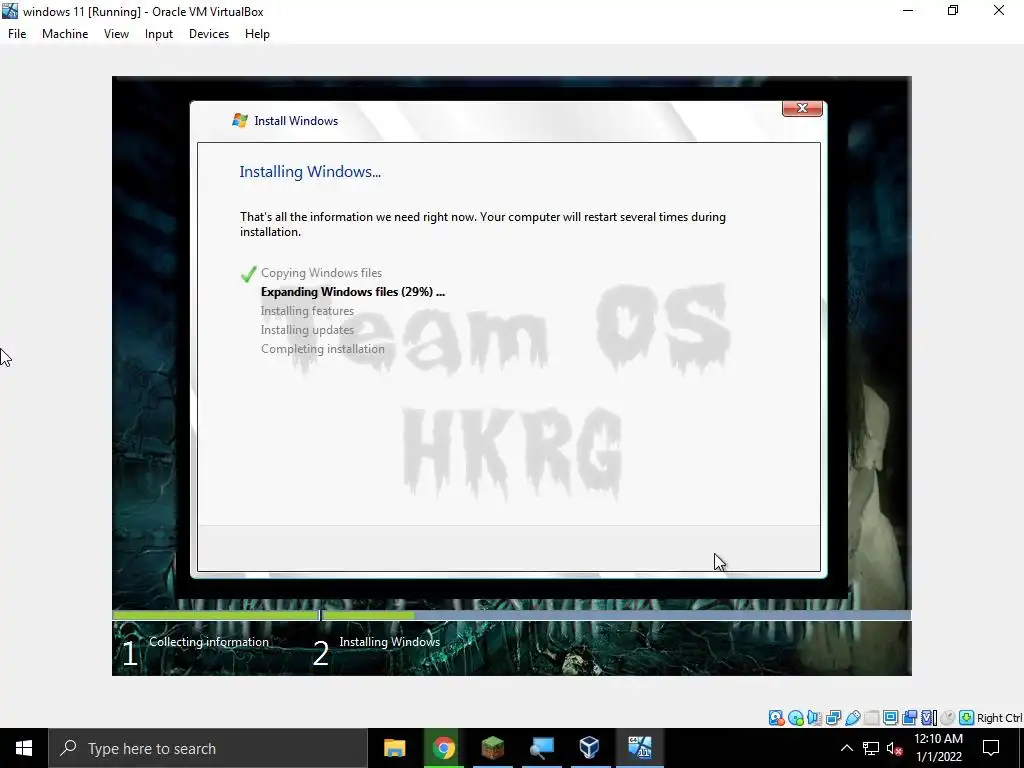The height and width of the screenshot is (768, 1024).
Task: Click the host network tray icon
Action: click(x=871, y=748)
